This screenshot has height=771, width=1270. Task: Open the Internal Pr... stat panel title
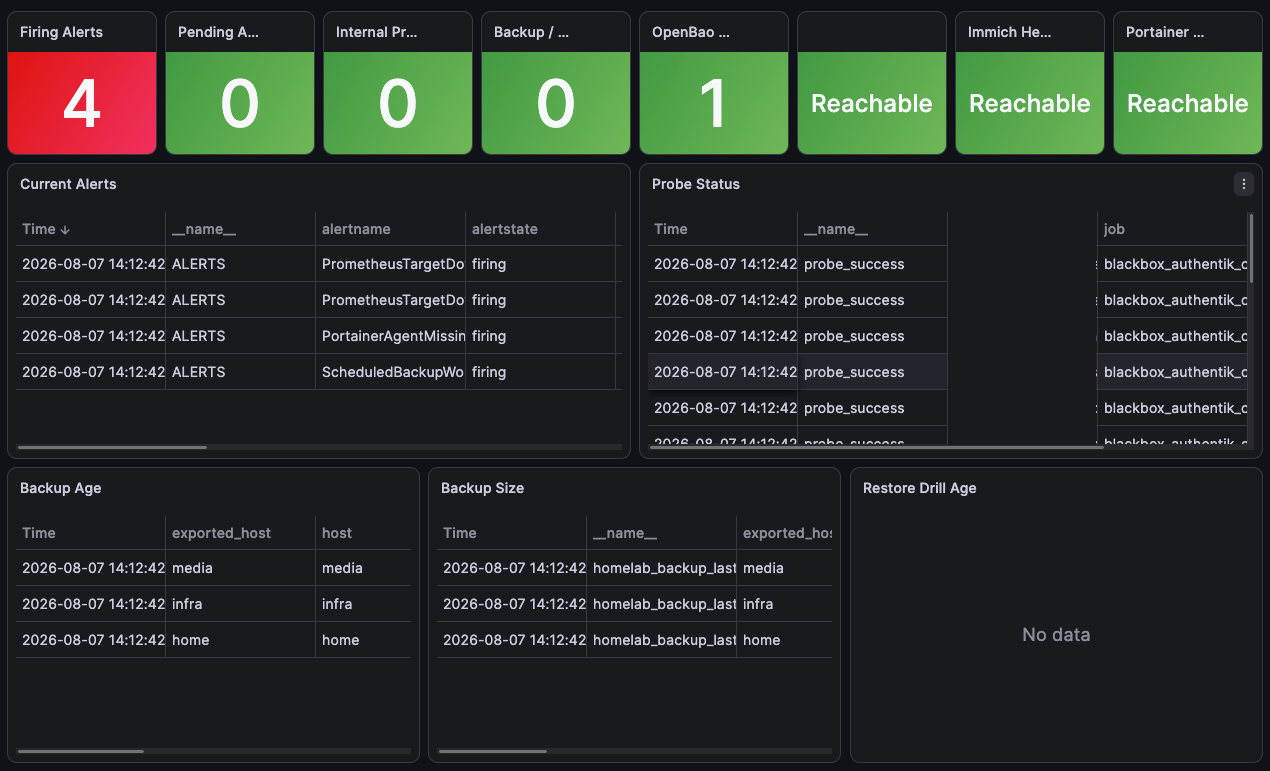click(x=377, y=32)
